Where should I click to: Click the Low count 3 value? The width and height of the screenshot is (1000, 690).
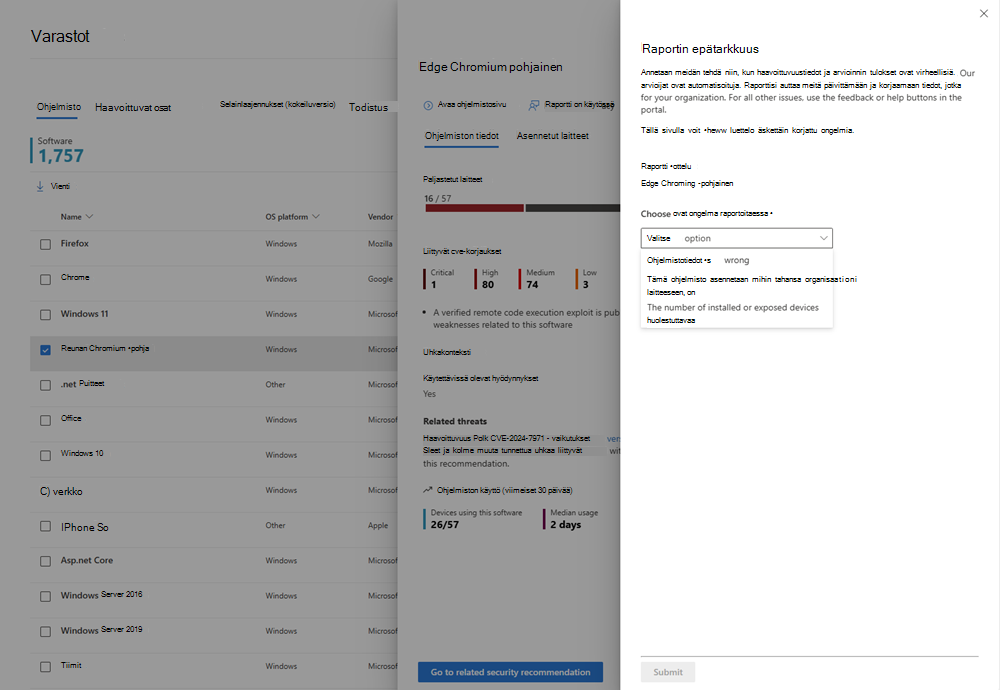[x=585, y=285]
